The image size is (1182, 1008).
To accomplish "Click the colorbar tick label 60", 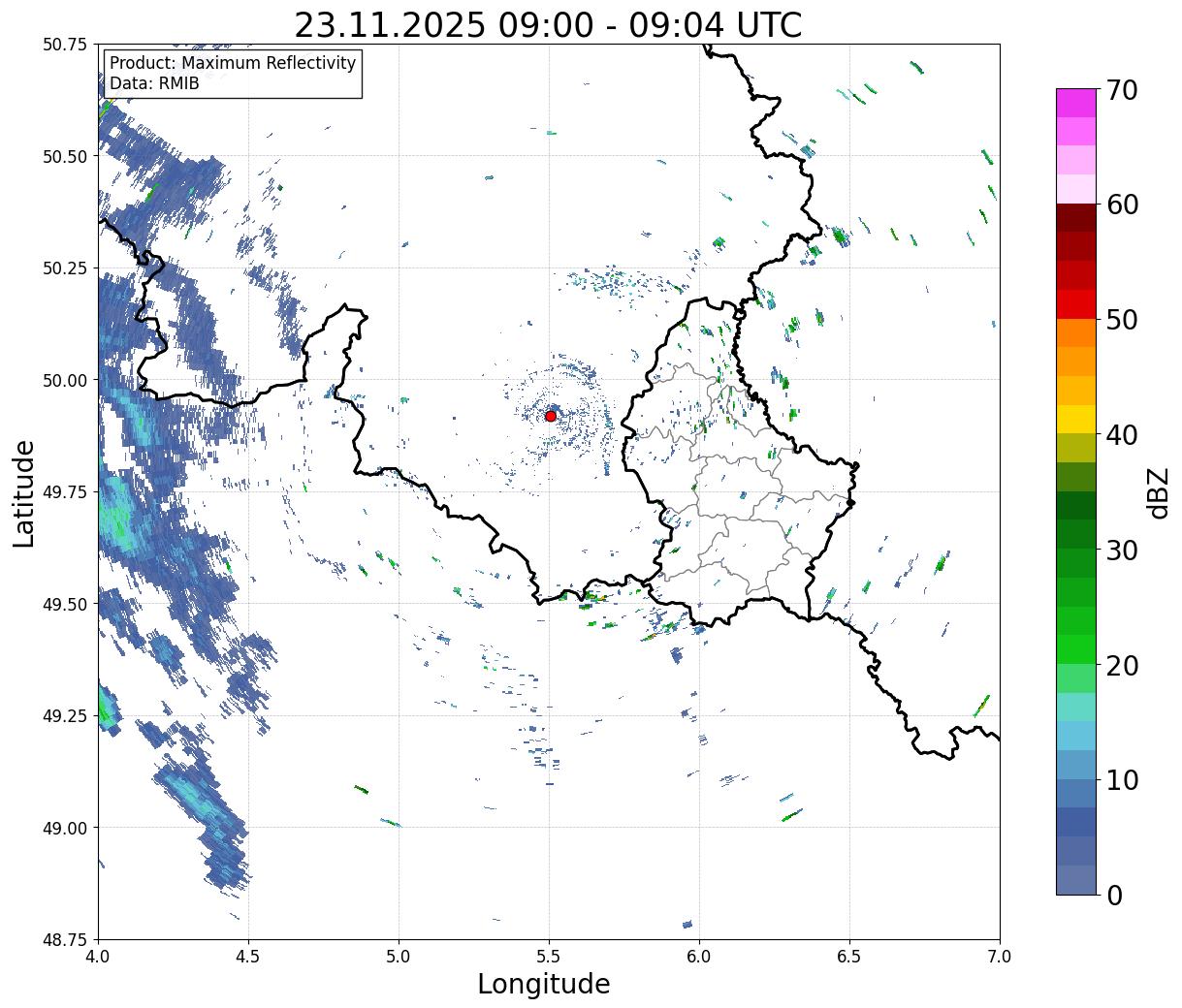I will [1121, 205].
